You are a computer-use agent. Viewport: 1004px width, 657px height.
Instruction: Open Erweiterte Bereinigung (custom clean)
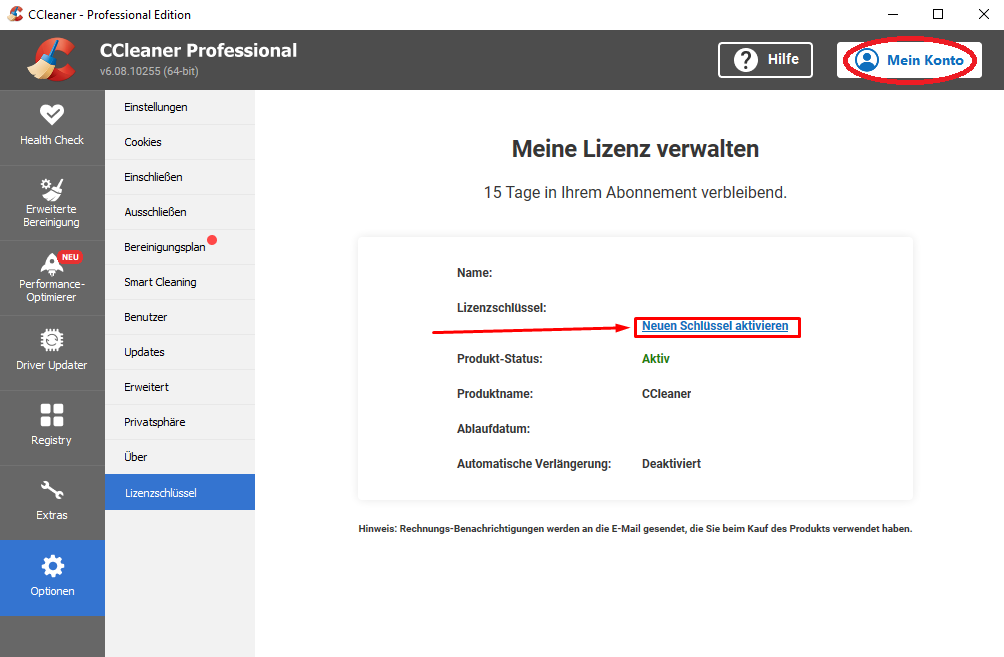click(52, 203)
